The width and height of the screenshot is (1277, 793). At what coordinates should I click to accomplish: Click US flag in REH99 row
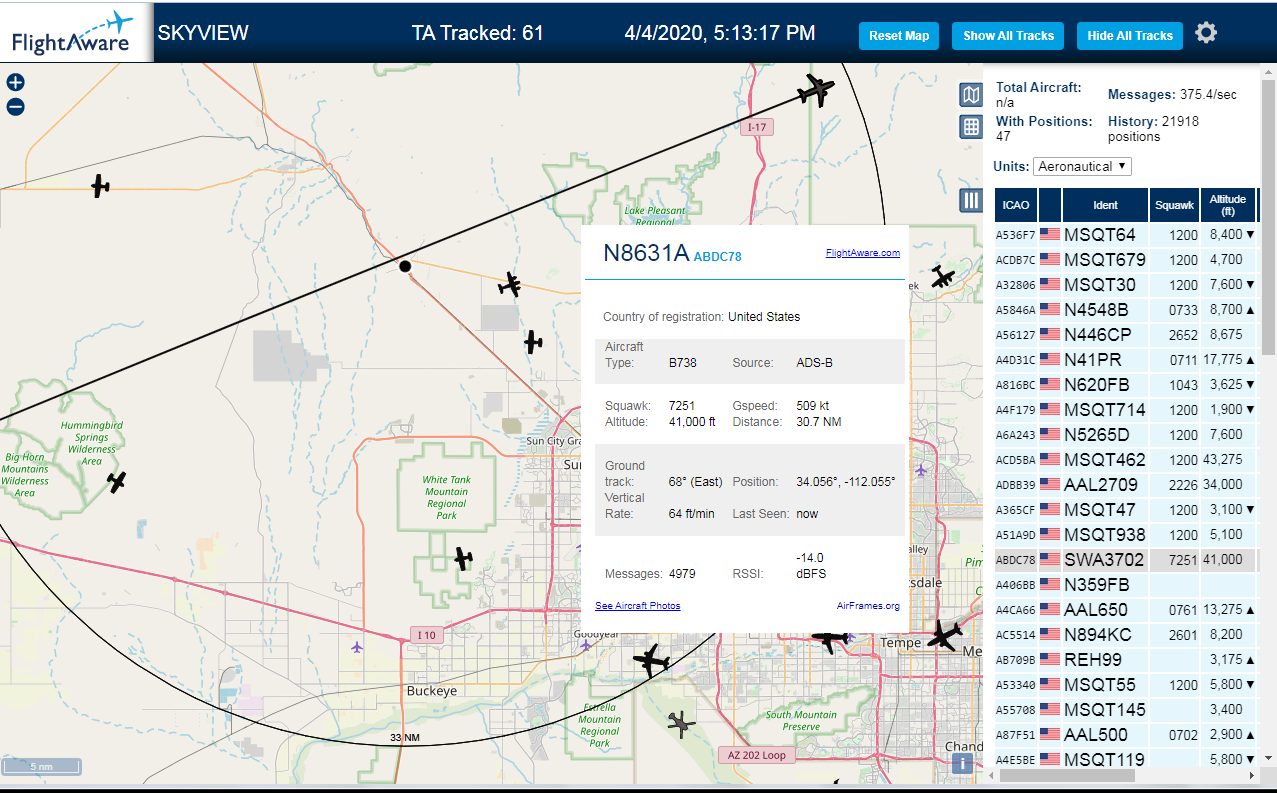coord(1050,660)
